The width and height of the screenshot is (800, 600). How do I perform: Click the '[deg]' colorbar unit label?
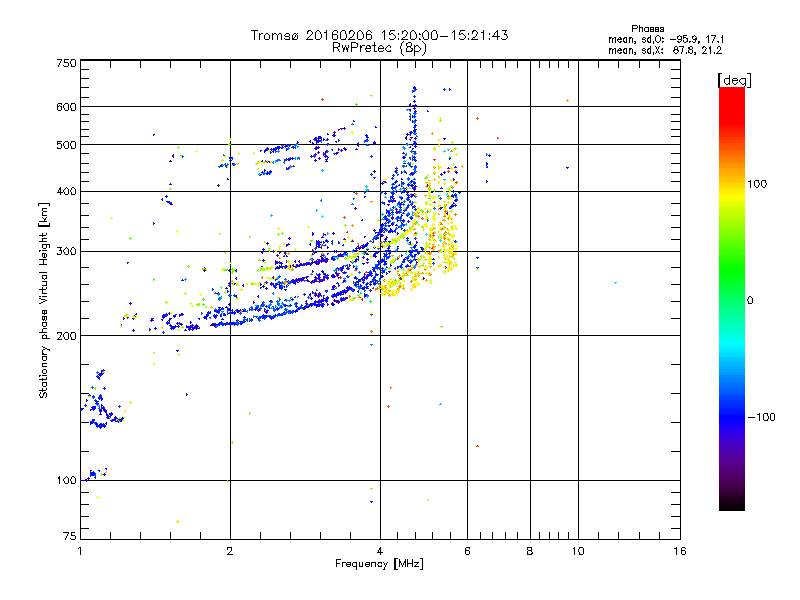(x=734, y=80)
